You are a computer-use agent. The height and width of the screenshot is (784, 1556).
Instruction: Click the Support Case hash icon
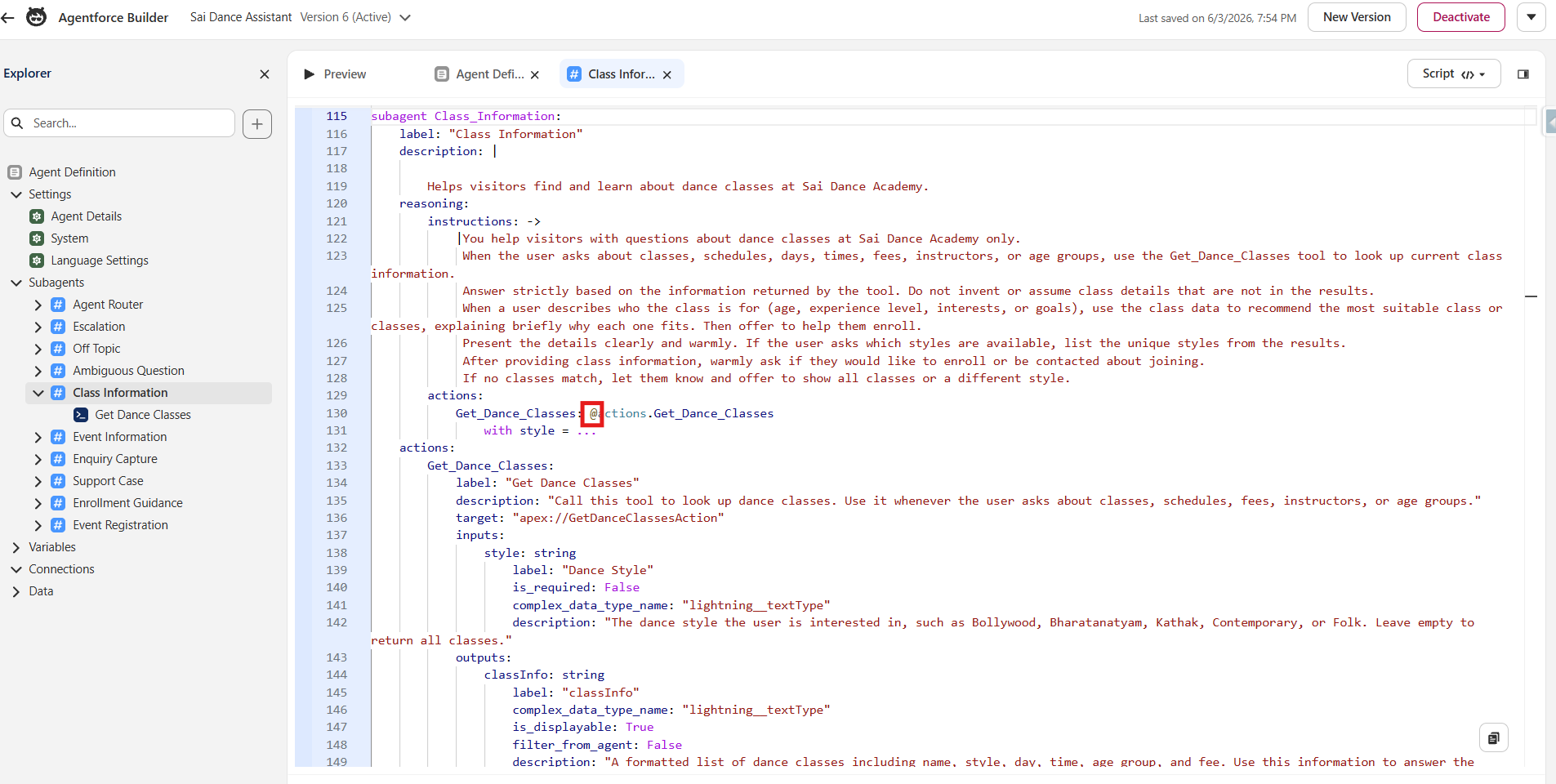click(x=58, y=481)
